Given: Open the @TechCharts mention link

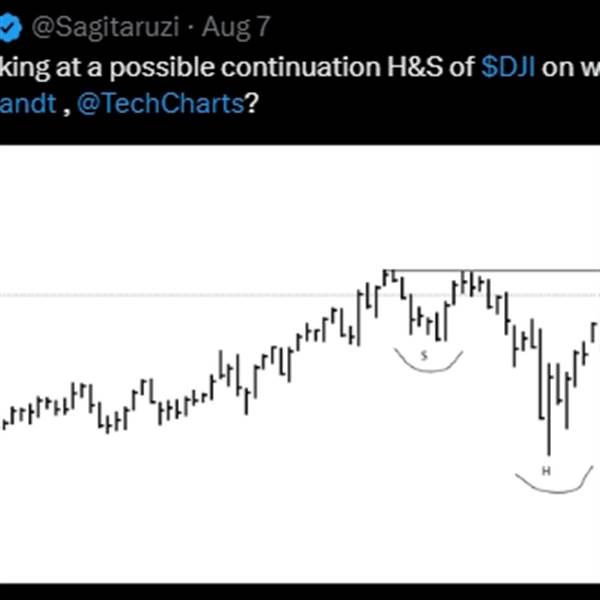Looking at the screenshot, I should point(160,103).
